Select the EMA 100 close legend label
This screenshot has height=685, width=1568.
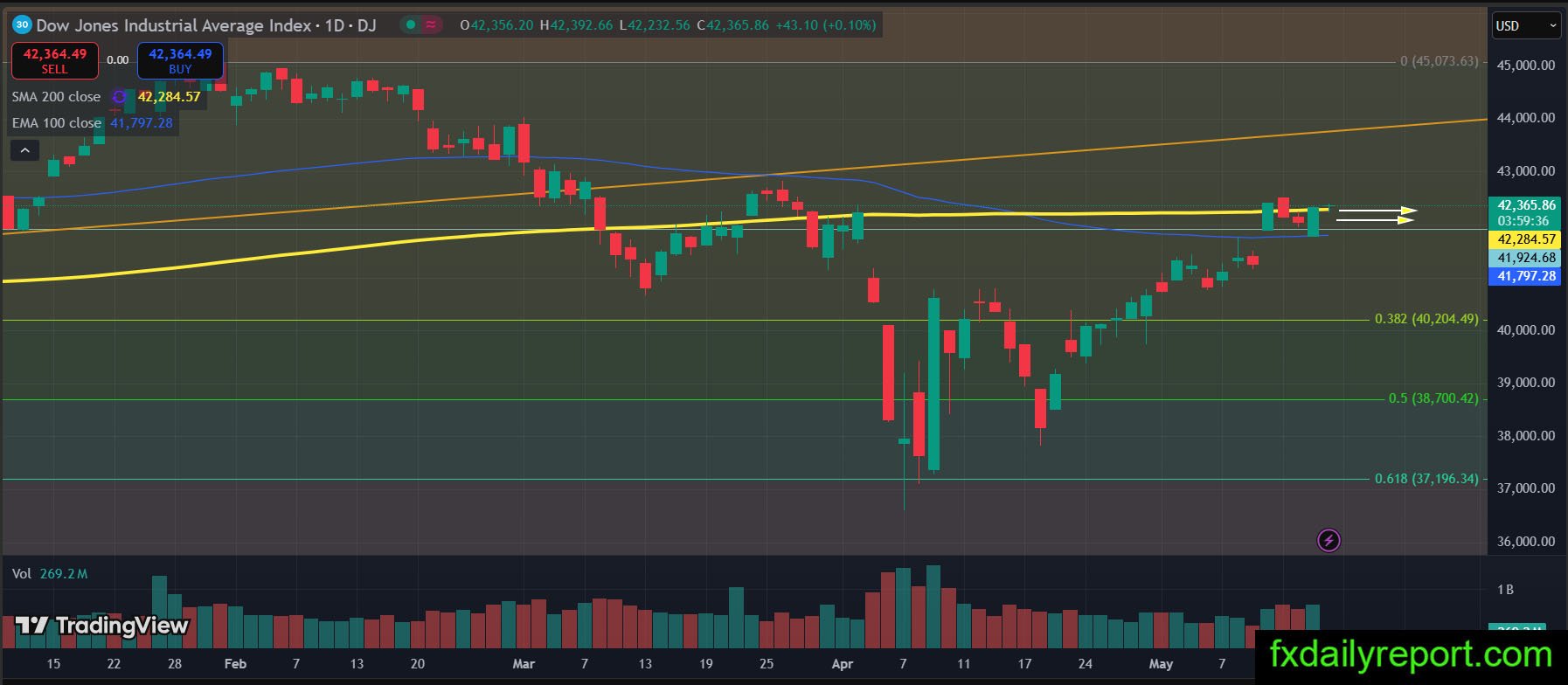[57, 123]
